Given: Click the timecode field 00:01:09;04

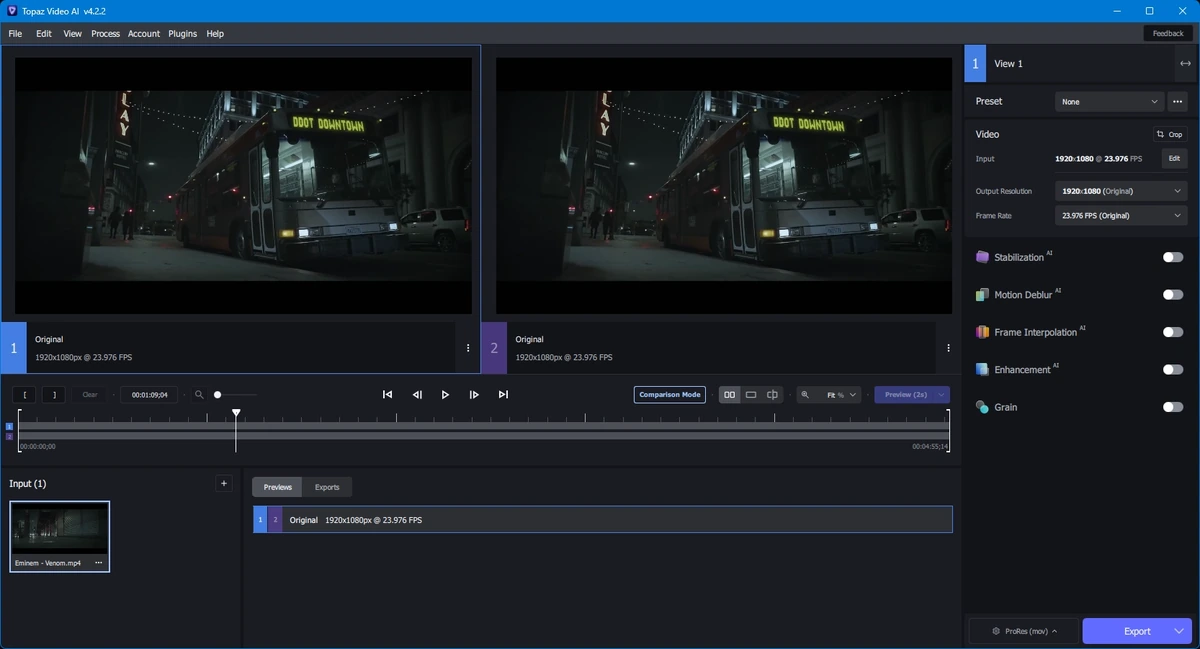Looking at the screenshot, I should pyautogui.click(x=150, y=395).
